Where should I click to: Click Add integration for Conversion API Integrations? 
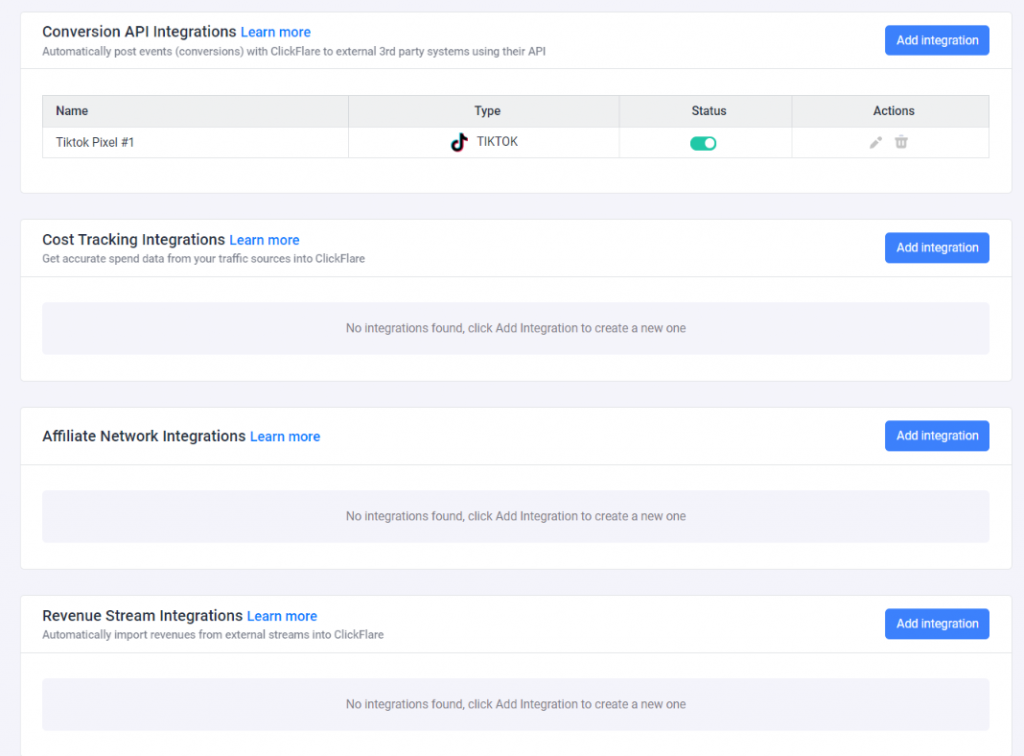click(x=936, y=40)
